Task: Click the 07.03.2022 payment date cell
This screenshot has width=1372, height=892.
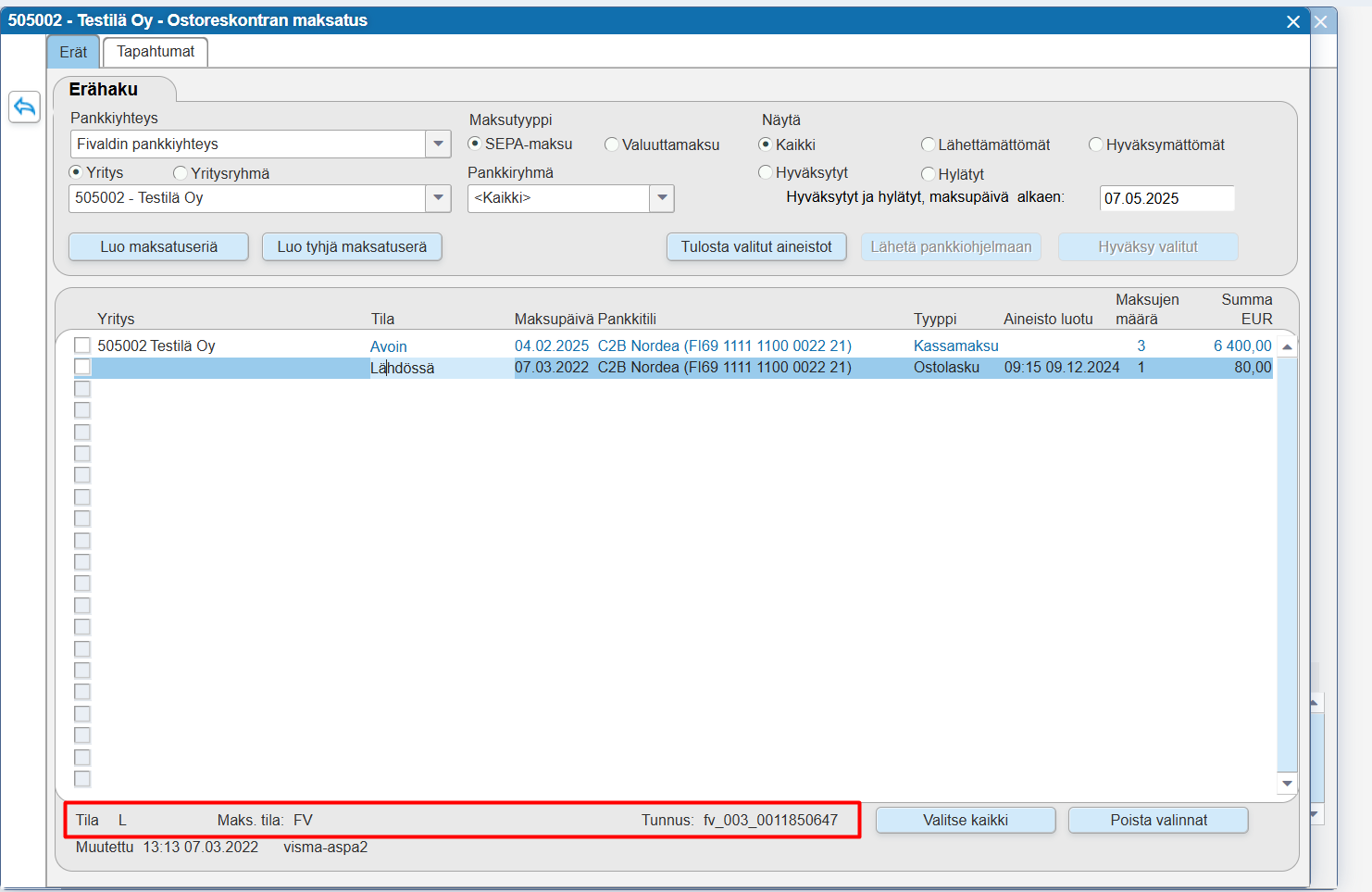Action: [552, 367]
